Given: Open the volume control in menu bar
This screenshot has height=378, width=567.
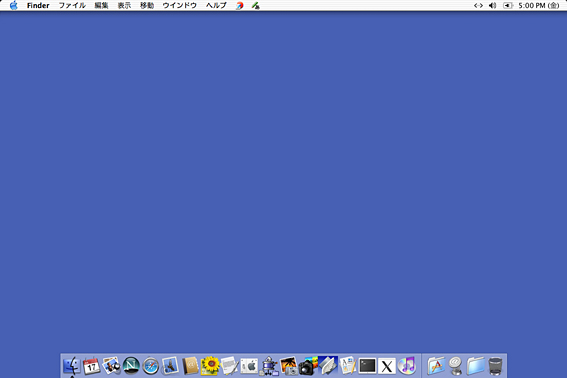Looking at the screenshot, I should pos(492,5).
